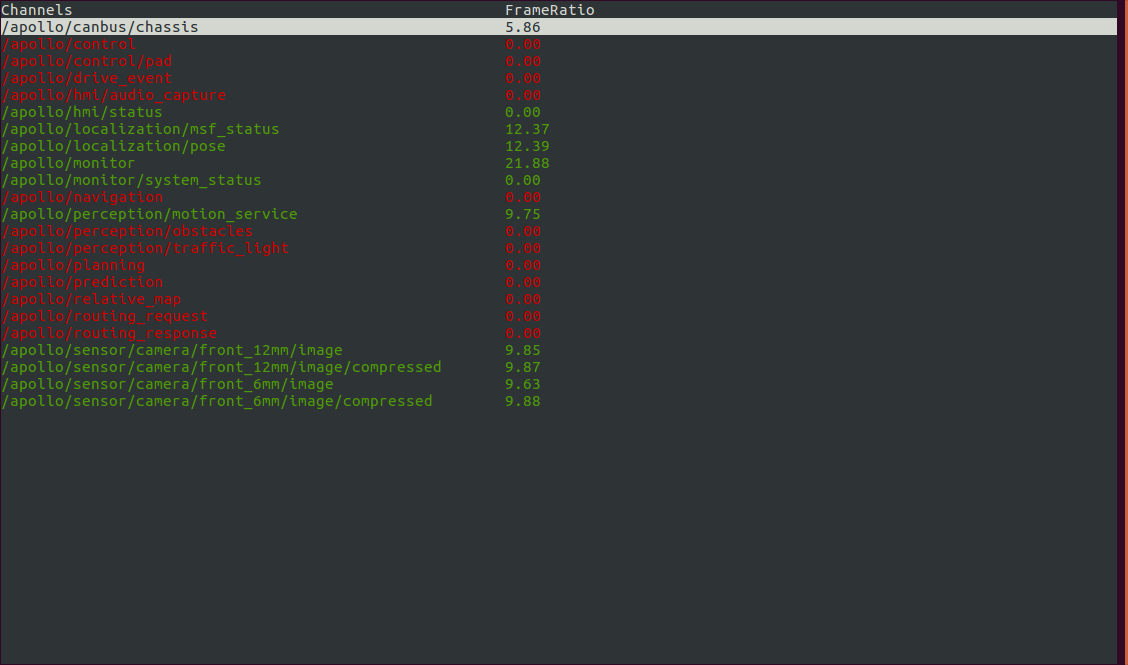
Task: Select the /apollo/navigation channel
Action: (82, 197)
